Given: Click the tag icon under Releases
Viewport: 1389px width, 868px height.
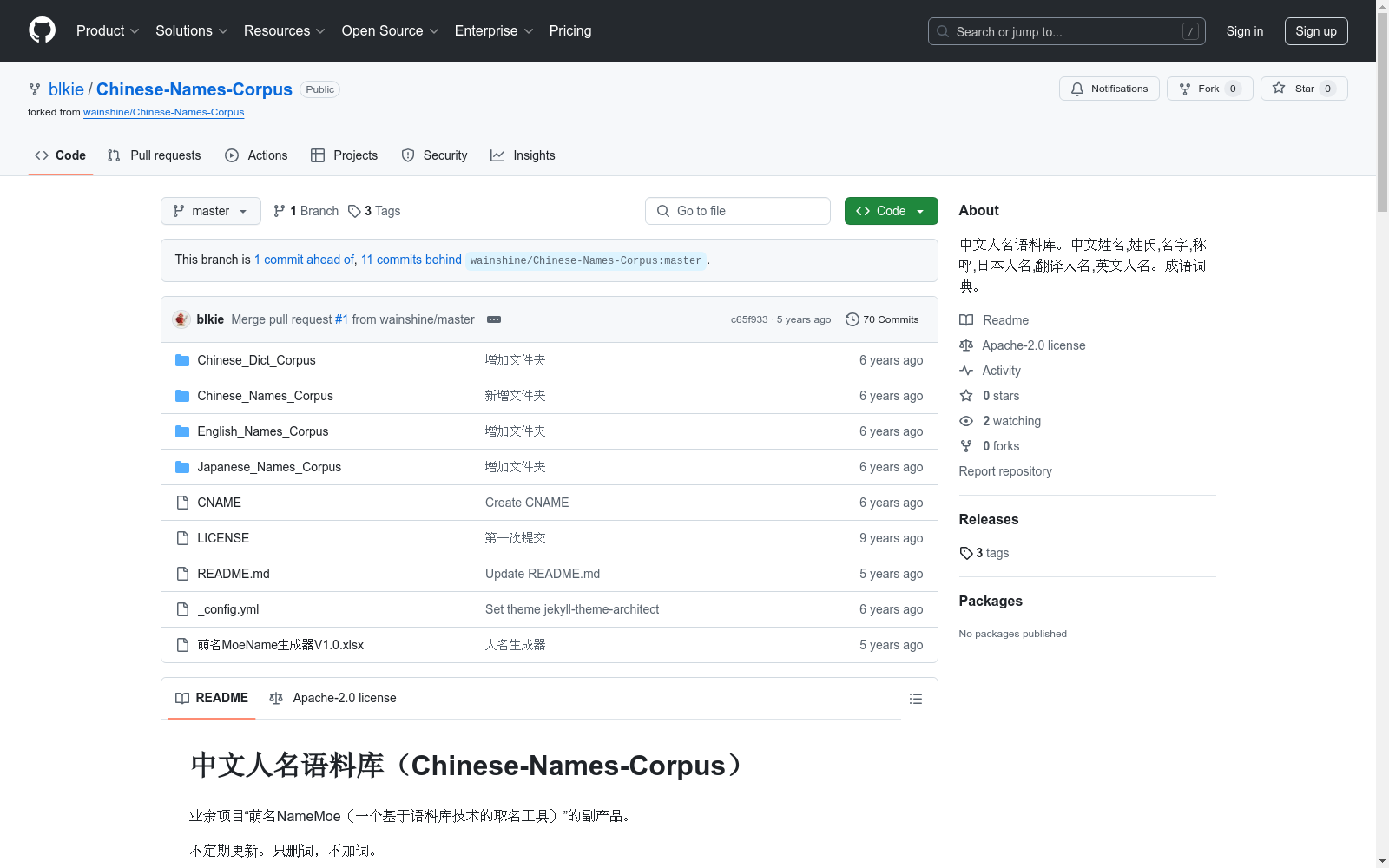Looking at the screenshot, I should pyautogui.click(x=966, y=553).
